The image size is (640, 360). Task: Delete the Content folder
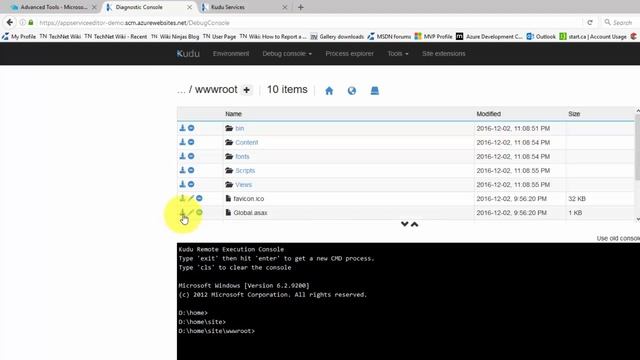tap(191, 142)
